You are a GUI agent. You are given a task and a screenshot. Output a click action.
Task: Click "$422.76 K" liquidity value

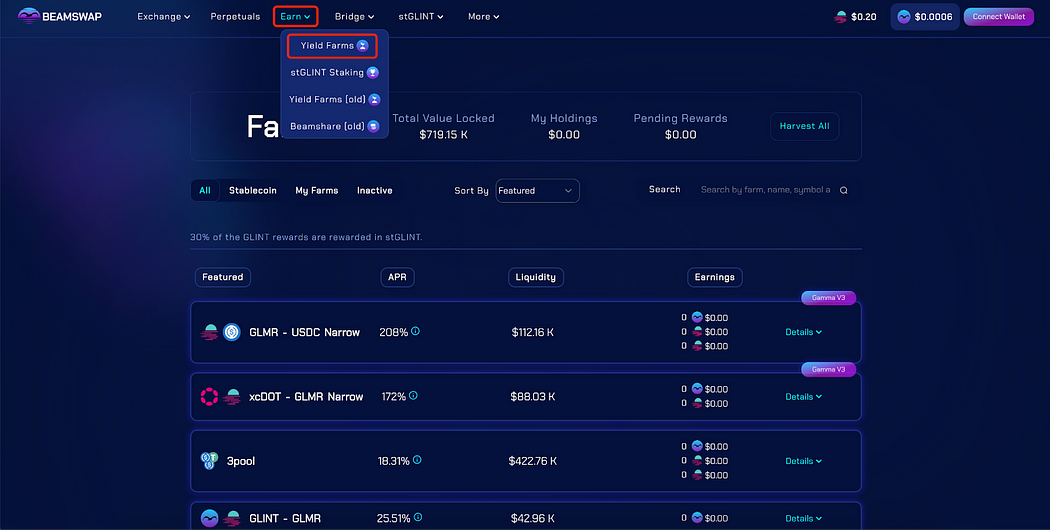532,461
